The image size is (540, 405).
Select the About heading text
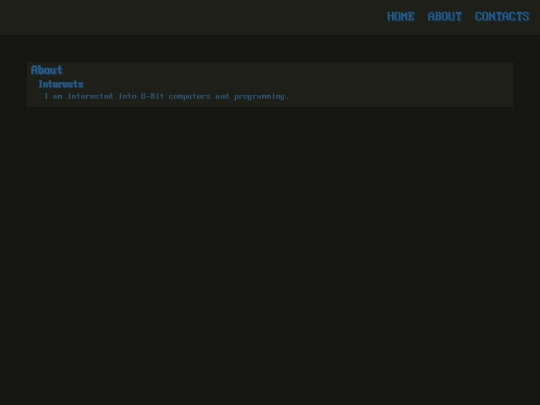pyautogui.click(x=46, y=70)
